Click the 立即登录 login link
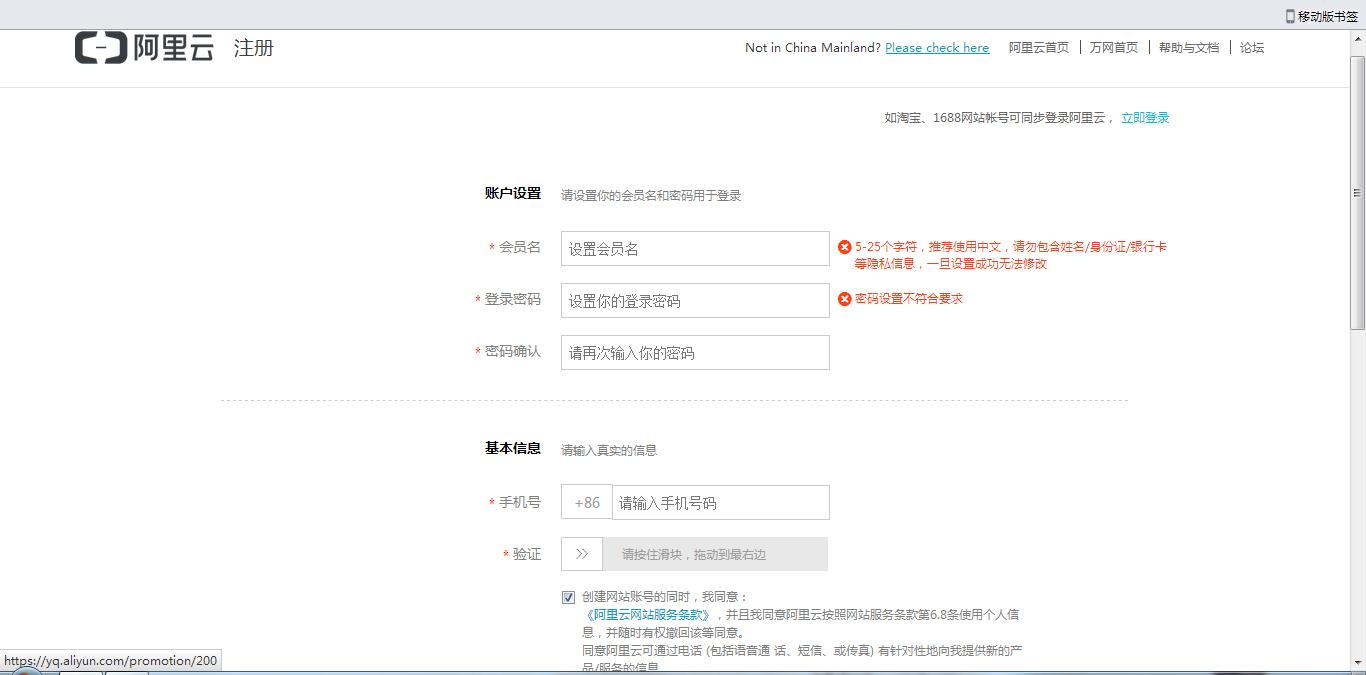The image size is (1366, 675). click(x=1145, y=117)
